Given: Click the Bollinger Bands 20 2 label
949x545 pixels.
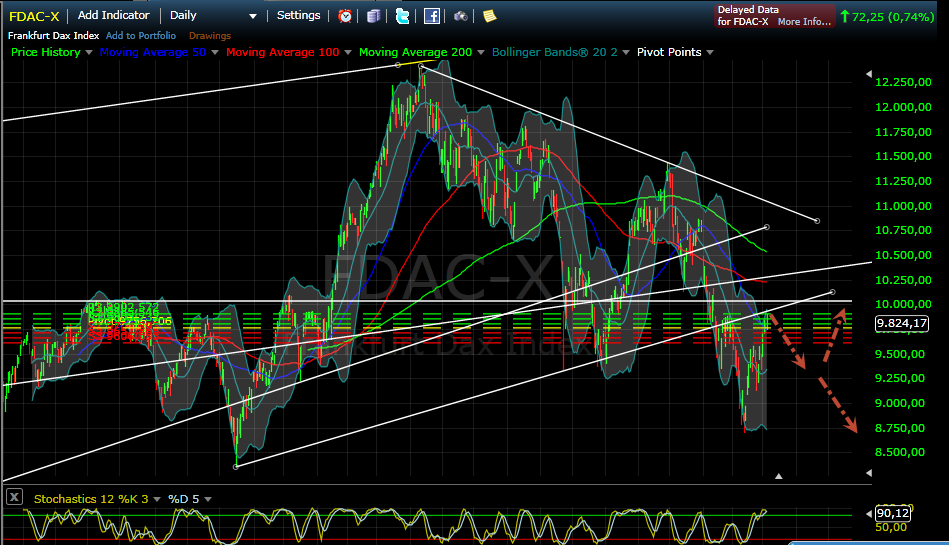Looking at the screenshot, I should (554, 52).
